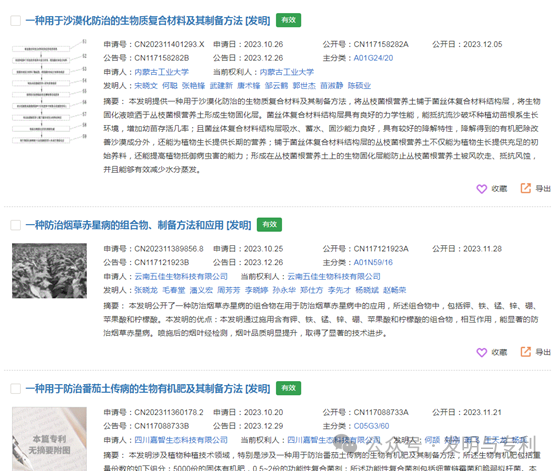Select publication number CN117088733A

381,412
